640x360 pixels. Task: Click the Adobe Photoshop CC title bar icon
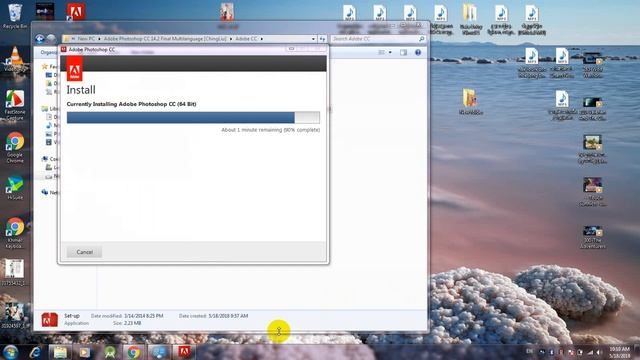[x=64, y=49]
